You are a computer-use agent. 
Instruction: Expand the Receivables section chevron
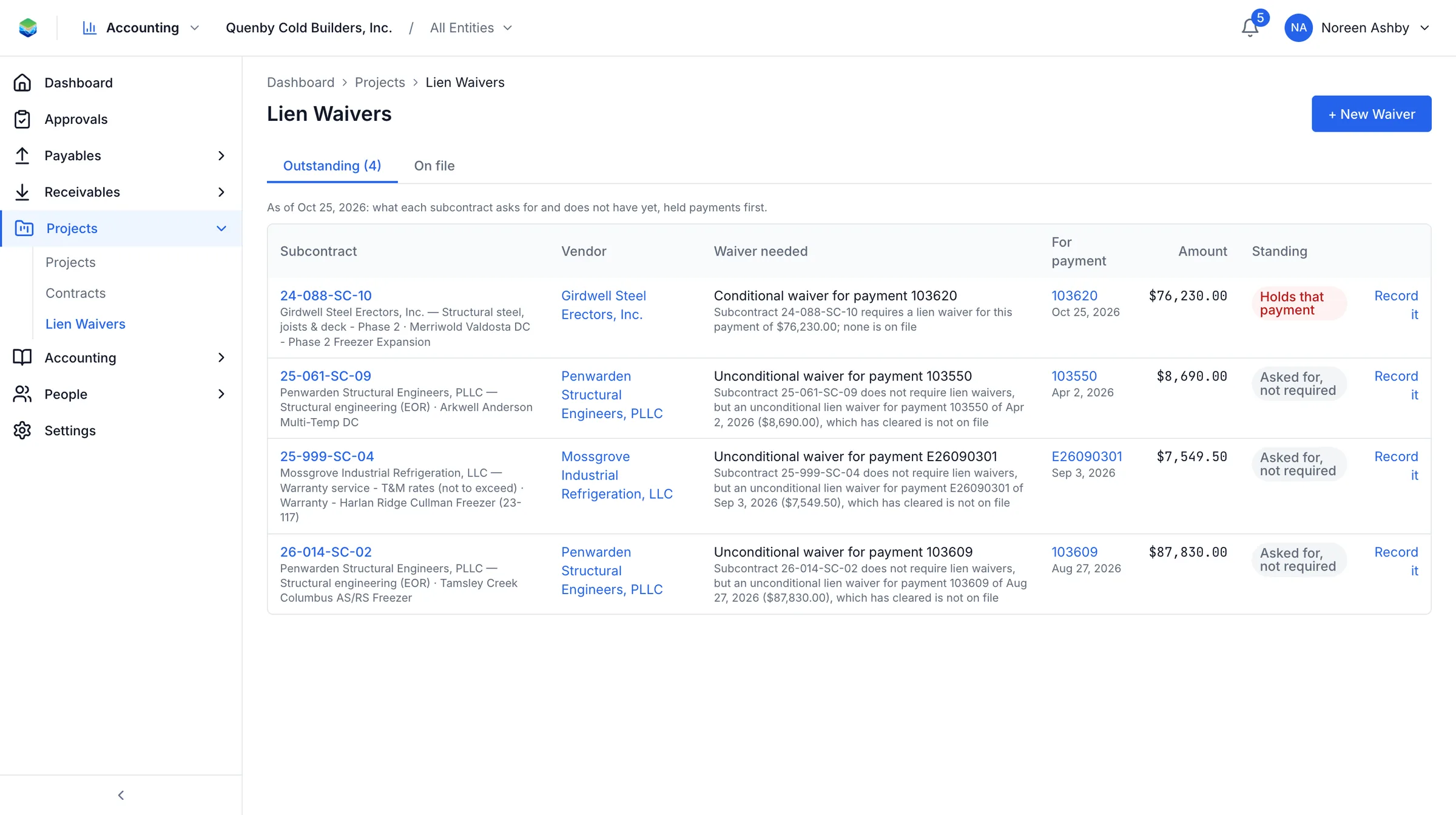(221, 192)
